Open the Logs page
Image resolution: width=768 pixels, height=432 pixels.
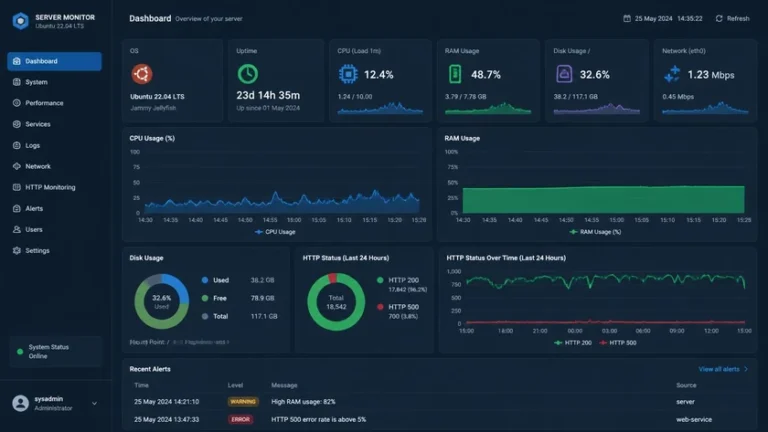tap(54, 145)
